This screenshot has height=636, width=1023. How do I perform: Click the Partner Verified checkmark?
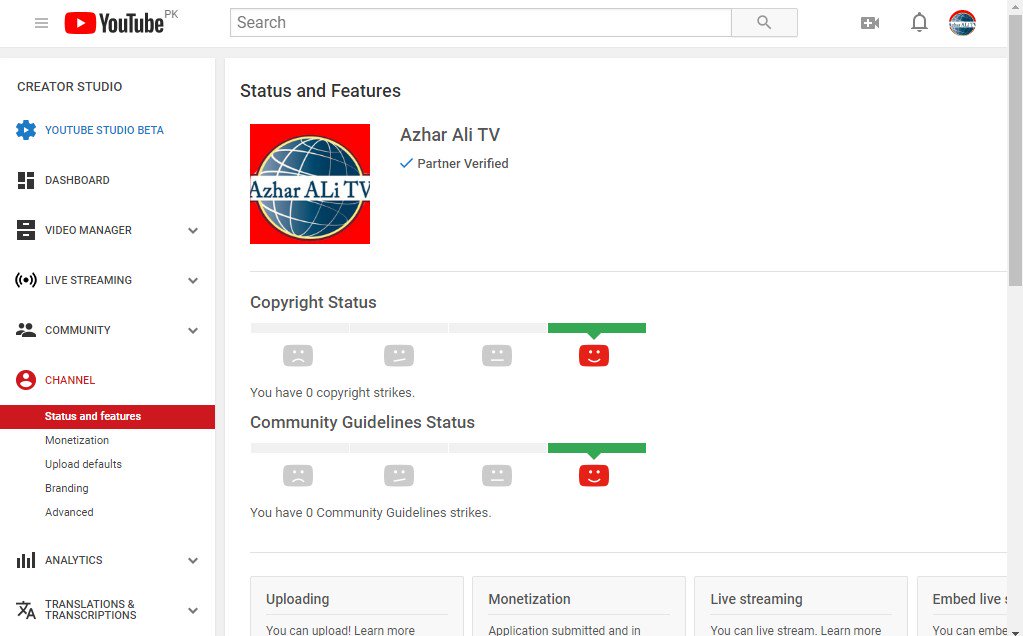406,163
